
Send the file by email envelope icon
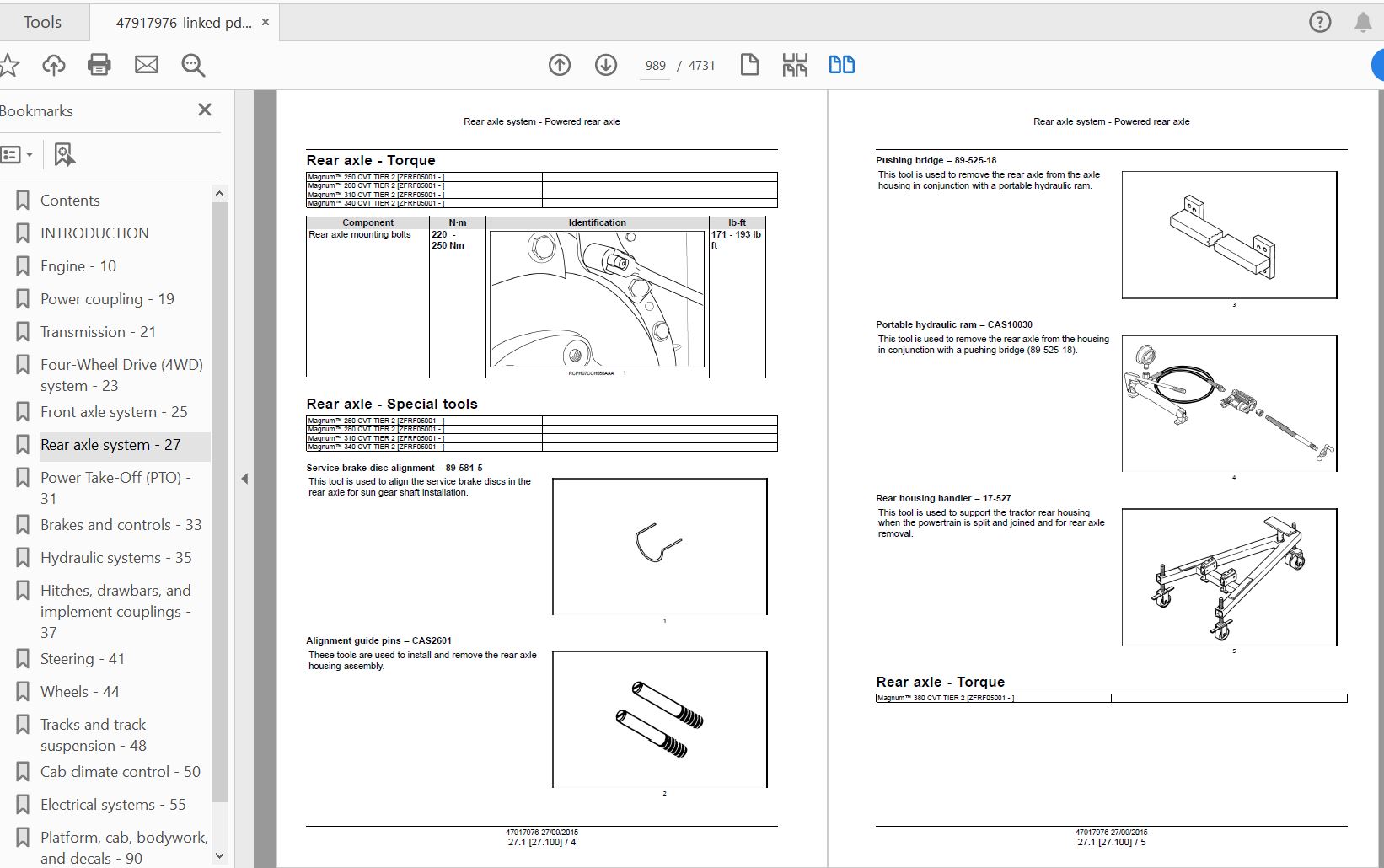point(147,65)
